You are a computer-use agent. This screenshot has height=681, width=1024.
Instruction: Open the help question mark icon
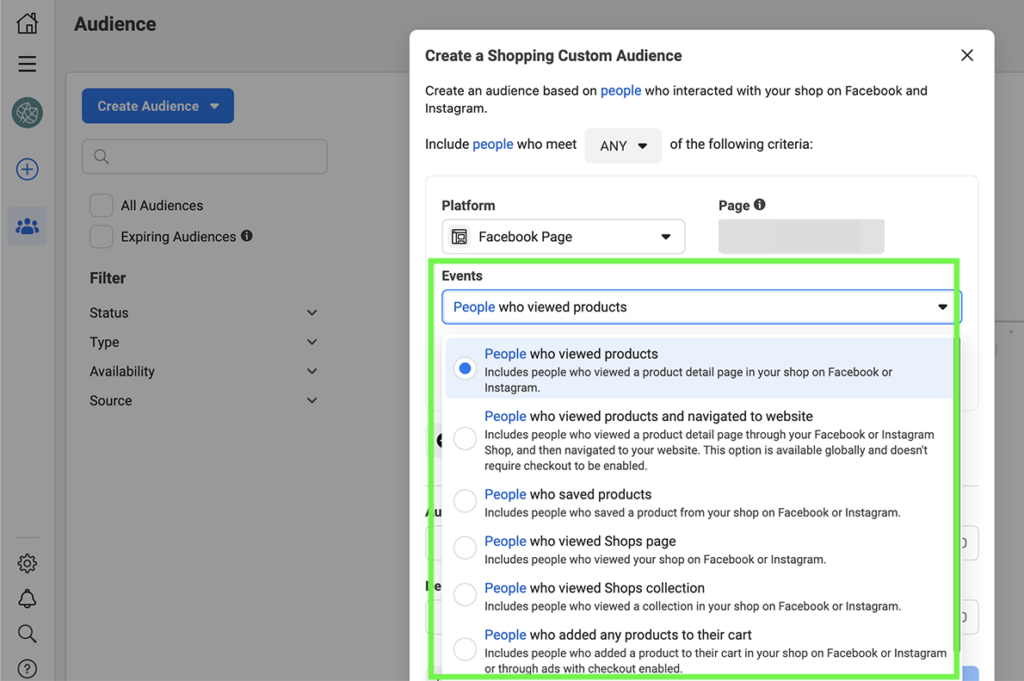(x=27, y=668)
